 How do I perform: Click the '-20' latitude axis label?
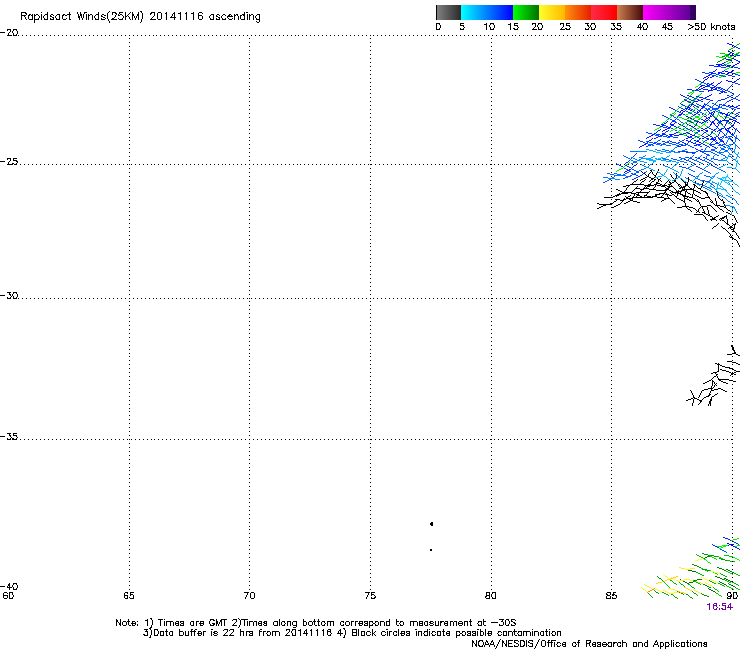pyautogui.click(x=9, y=33)
